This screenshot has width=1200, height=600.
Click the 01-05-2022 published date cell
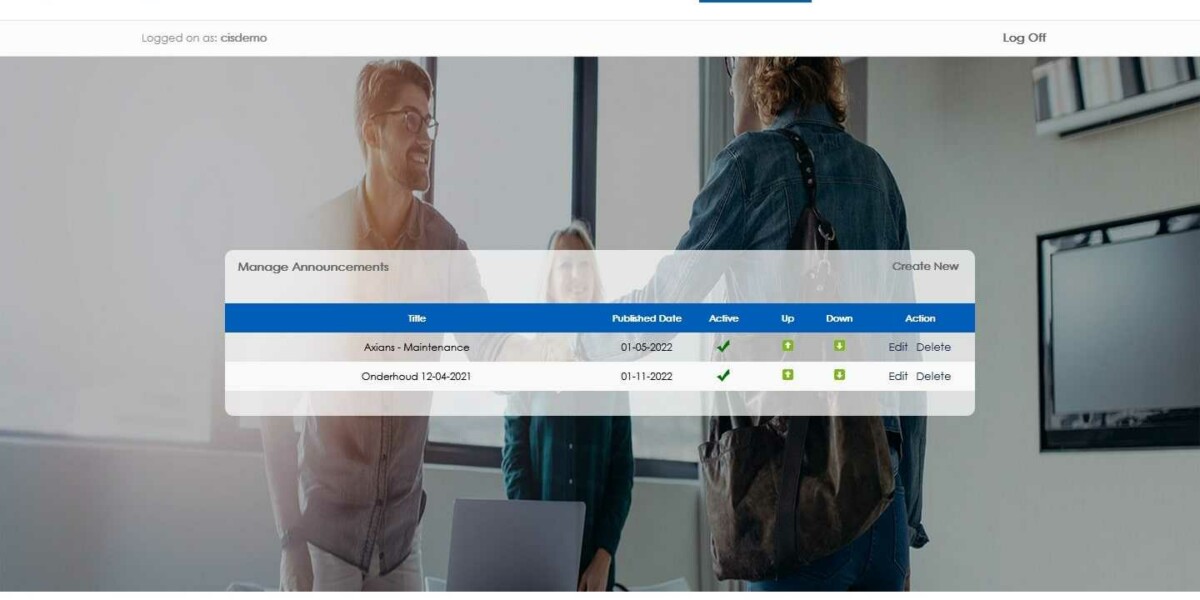pos(646,347)
